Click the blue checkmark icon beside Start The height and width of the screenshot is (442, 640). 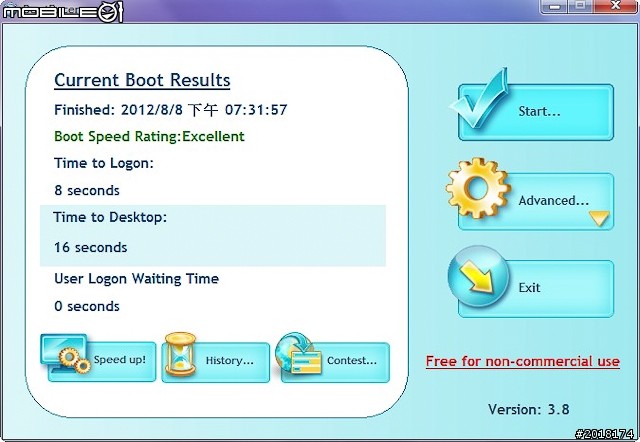[x=486, y=110]
